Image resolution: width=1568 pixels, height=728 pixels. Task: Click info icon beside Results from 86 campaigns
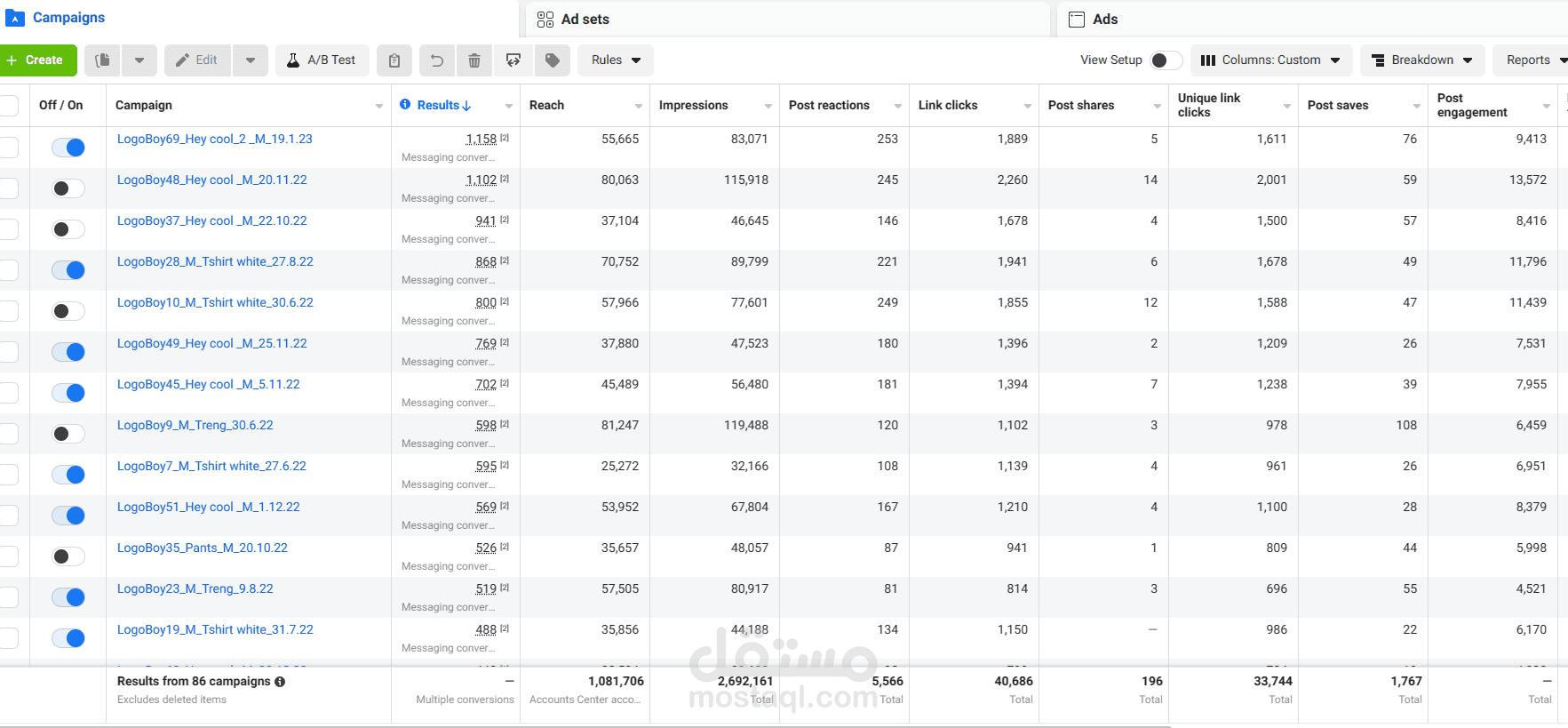coord(280,682)
